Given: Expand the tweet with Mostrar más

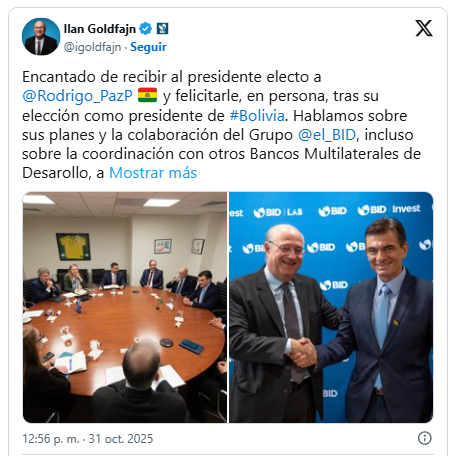Looking at the screenshot, I should 153,173.
